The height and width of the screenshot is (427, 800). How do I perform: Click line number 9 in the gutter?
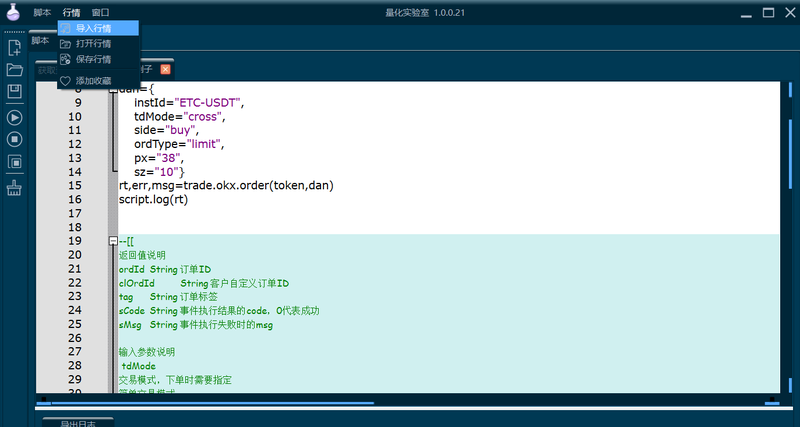tap(78, 103)
